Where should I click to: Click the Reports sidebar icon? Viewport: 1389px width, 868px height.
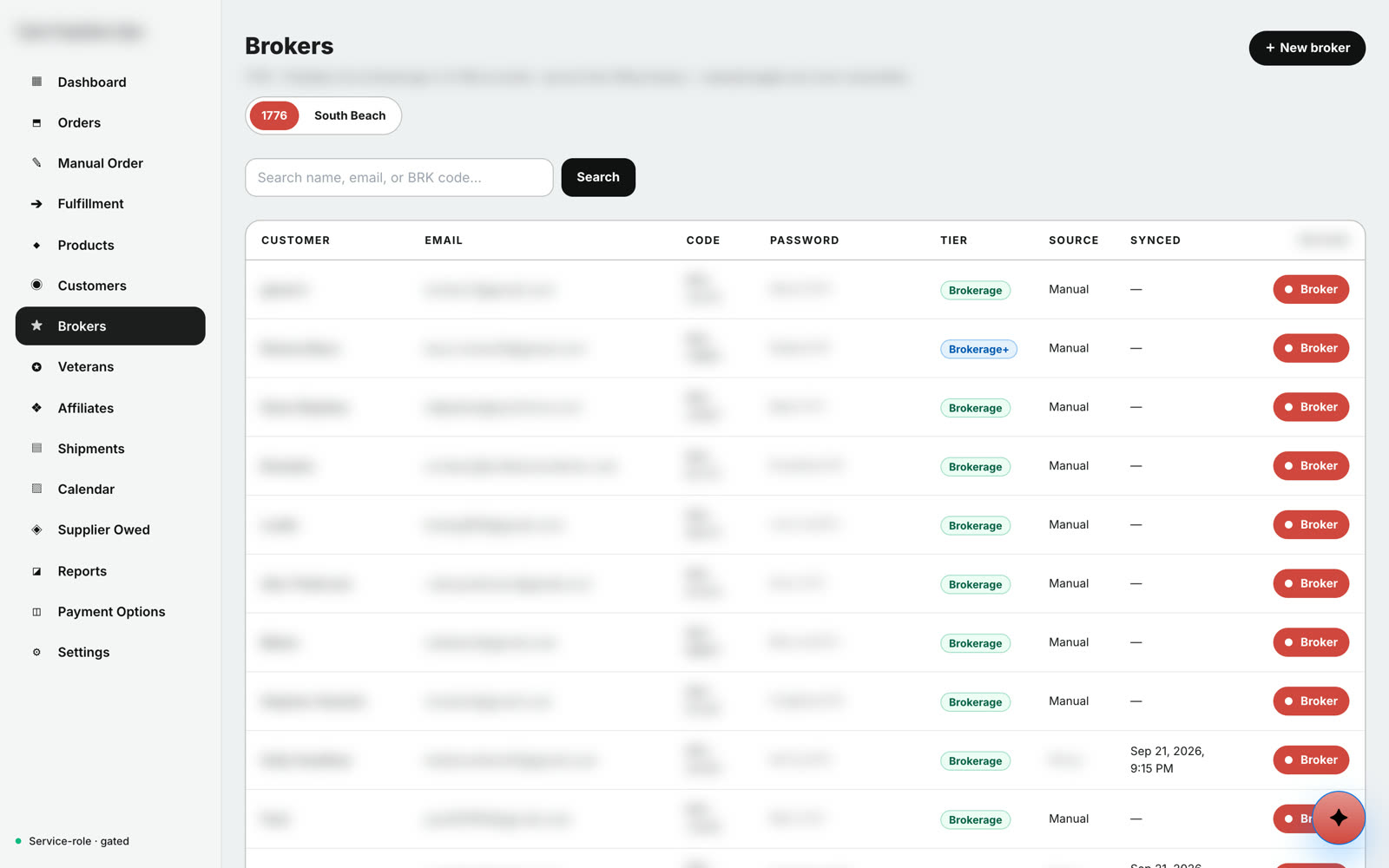tap(36, 571)
